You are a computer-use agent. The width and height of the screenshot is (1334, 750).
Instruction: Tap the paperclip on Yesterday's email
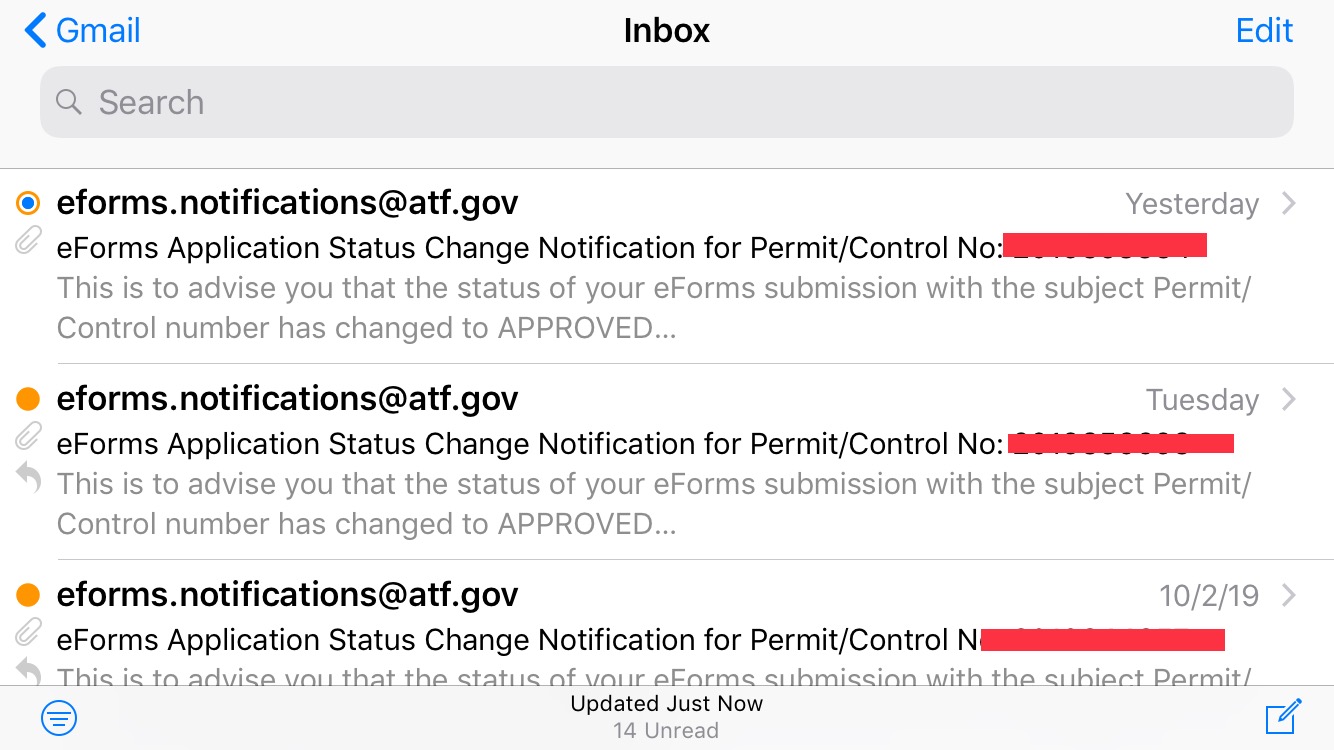pos(29,241)
